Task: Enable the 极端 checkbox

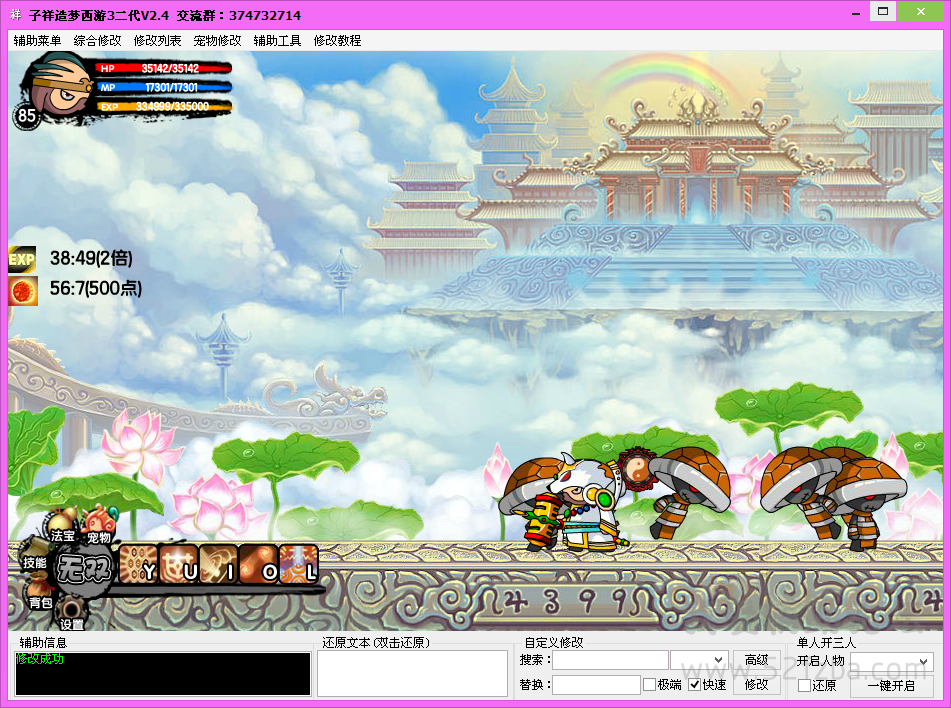Action: pyautogui.click(x=650, y=685)
